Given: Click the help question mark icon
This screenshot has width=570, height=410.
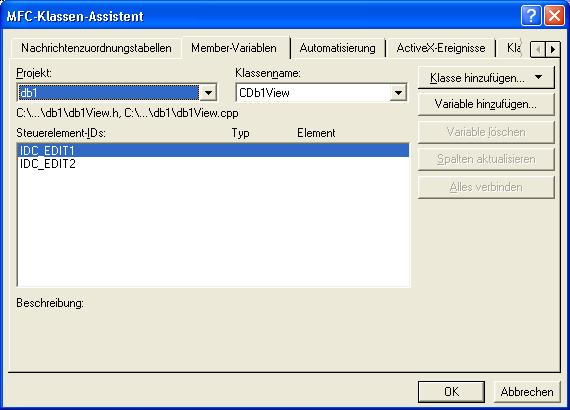Looking at the screenshot, I should [x=531, y=16].
